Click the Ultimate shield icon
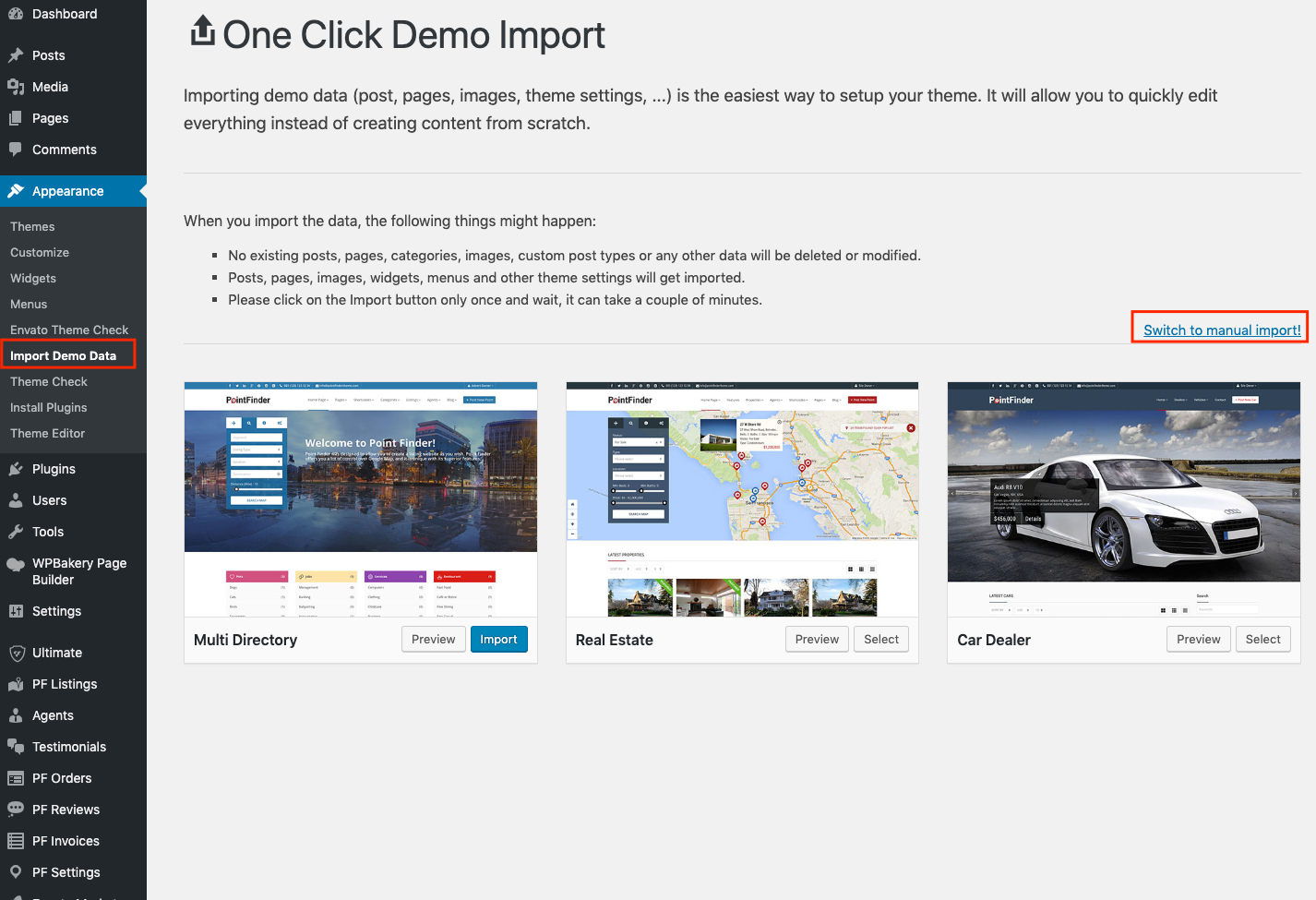1316x900 pixels. 16,653
